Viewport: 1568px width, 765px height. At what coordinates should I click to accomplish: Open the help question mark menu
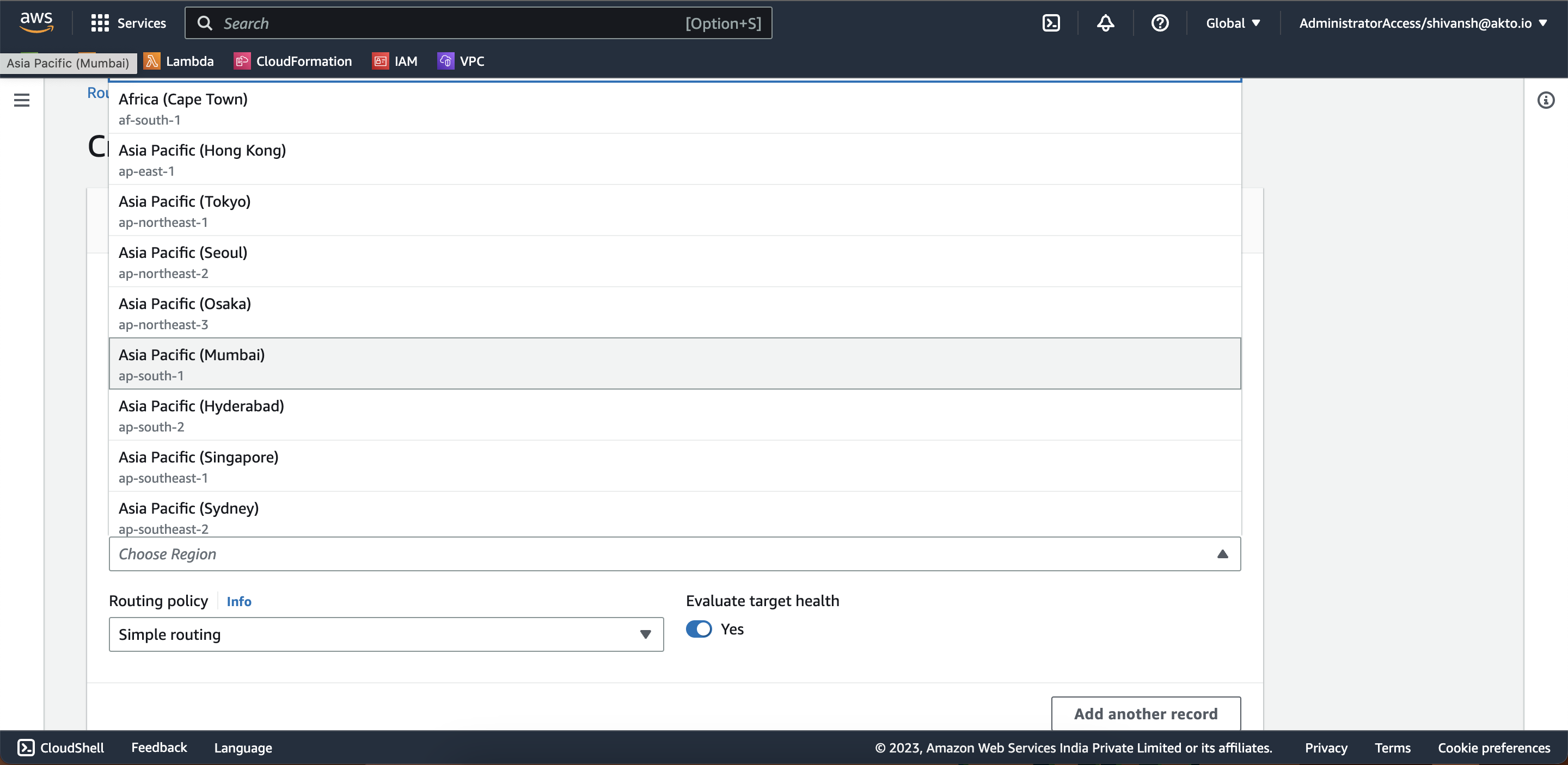1160,23
